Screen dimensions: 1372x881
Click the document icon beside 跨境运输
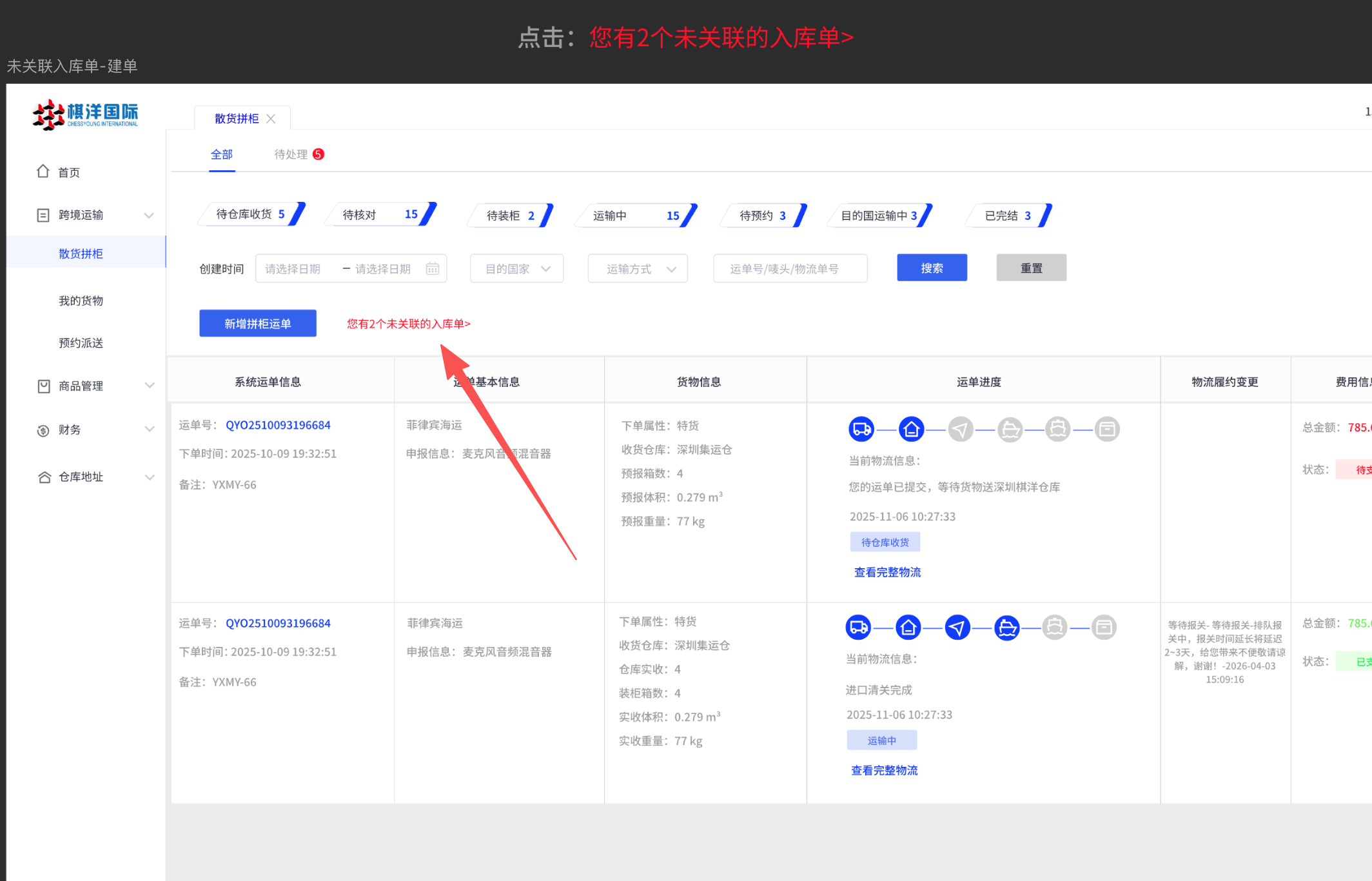[x=43, y=215]
